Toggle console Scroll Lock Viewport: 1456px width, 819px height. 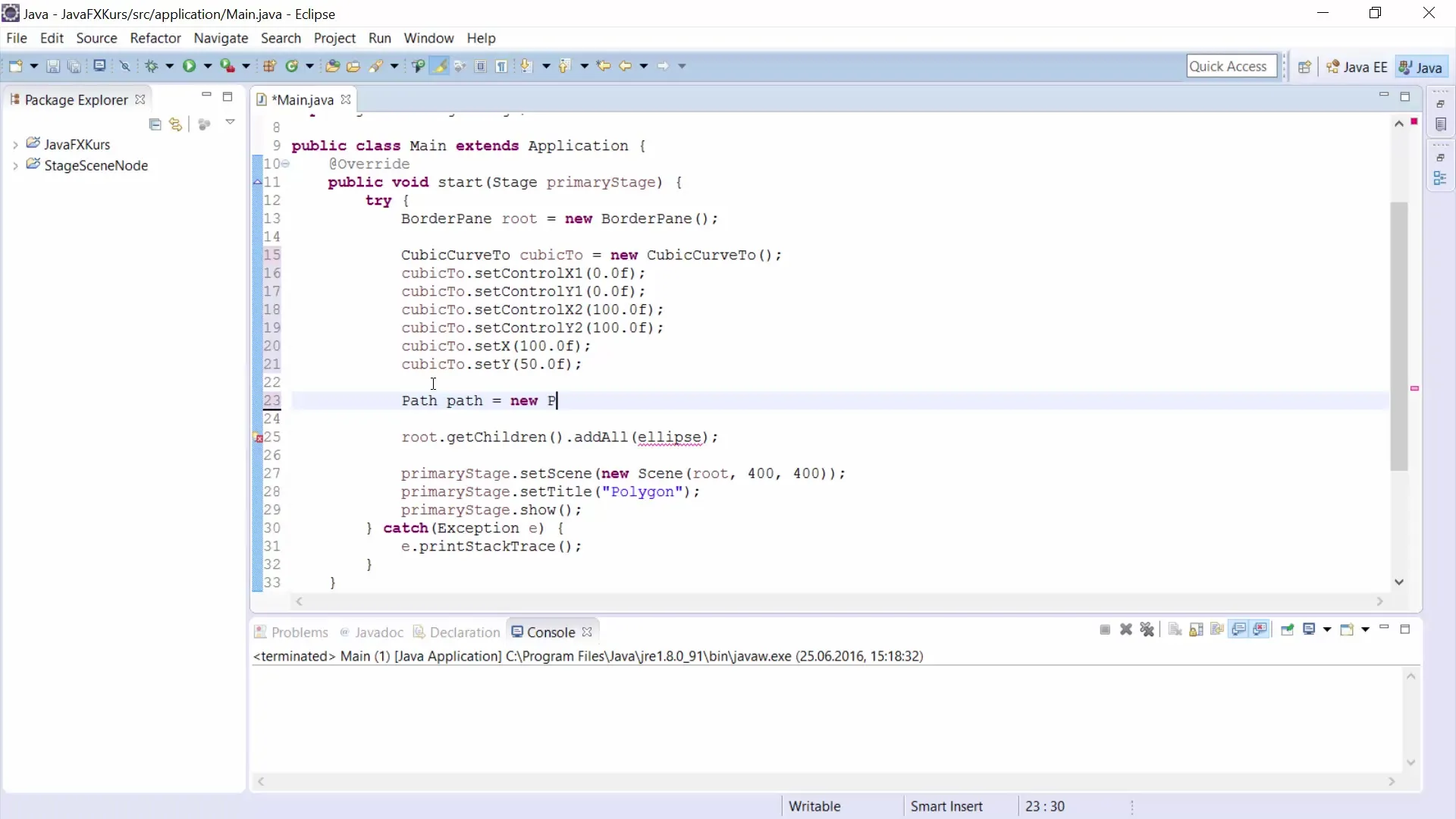tap(1196, 630)
